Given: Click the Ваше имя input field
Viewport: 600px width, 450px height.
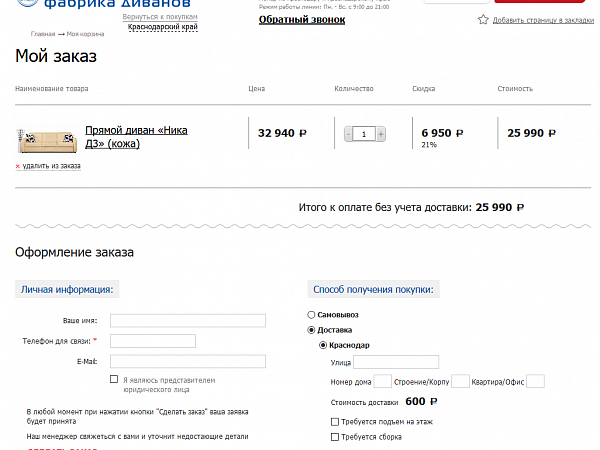Looking at the screenshot, I should point(188,321).
